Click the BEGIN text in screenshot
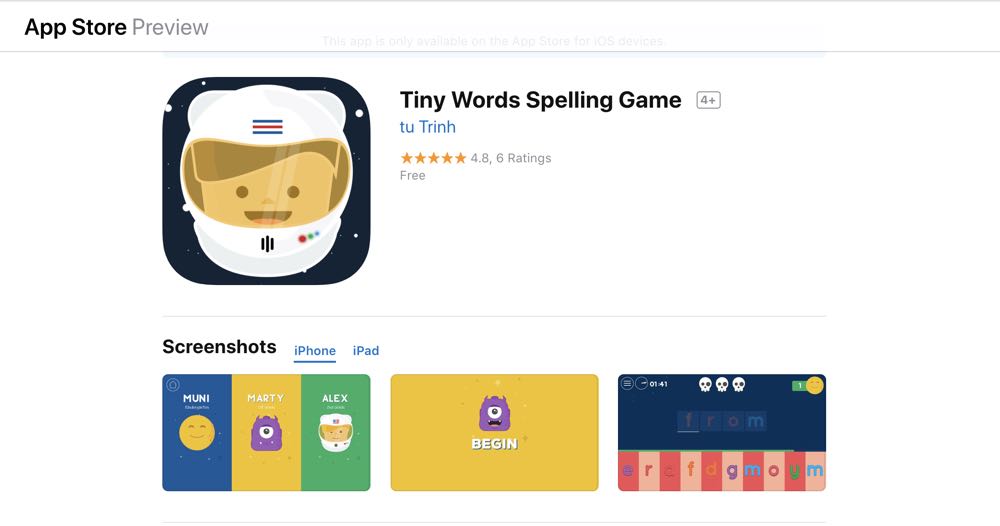The image size is (1000, 526). (494, 444)
